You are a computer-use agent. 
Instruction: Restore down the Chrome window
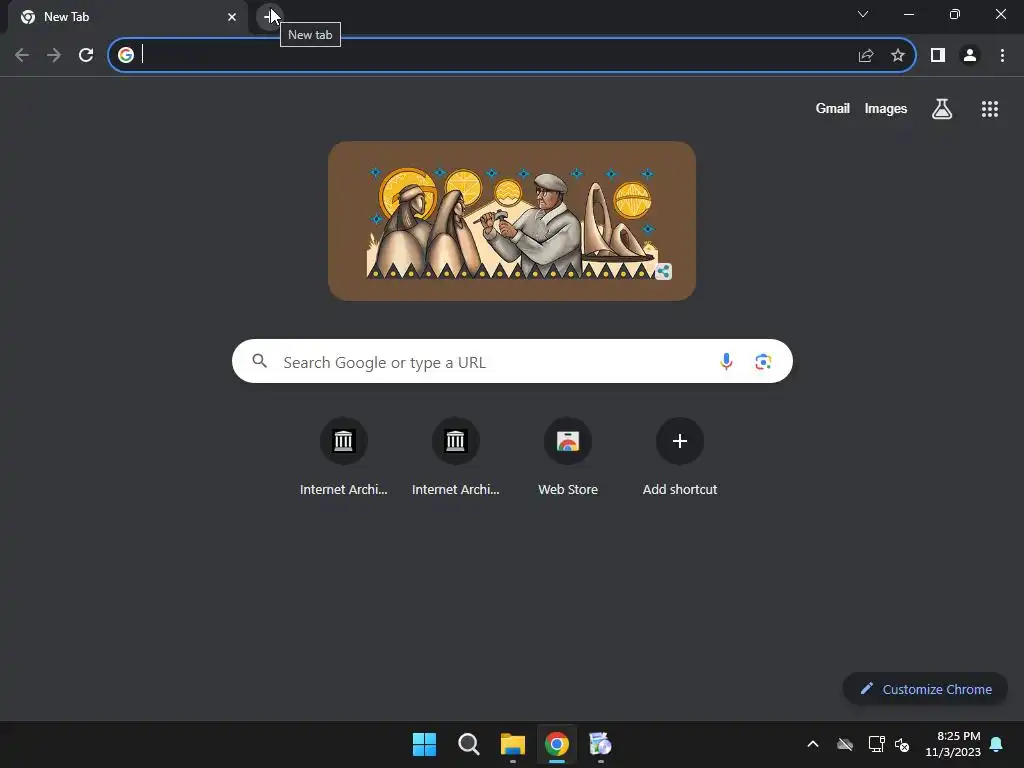pyautogui.click(x=954, y=14)
